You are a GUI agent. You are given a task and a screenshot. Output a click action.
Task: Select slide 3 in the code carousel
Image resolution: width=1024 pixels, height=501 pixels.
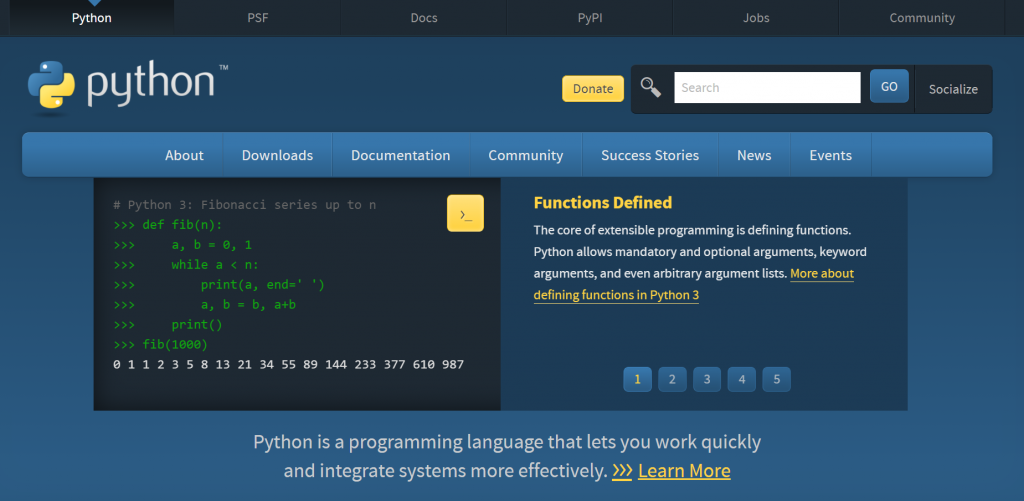click(x=707, y=380)
